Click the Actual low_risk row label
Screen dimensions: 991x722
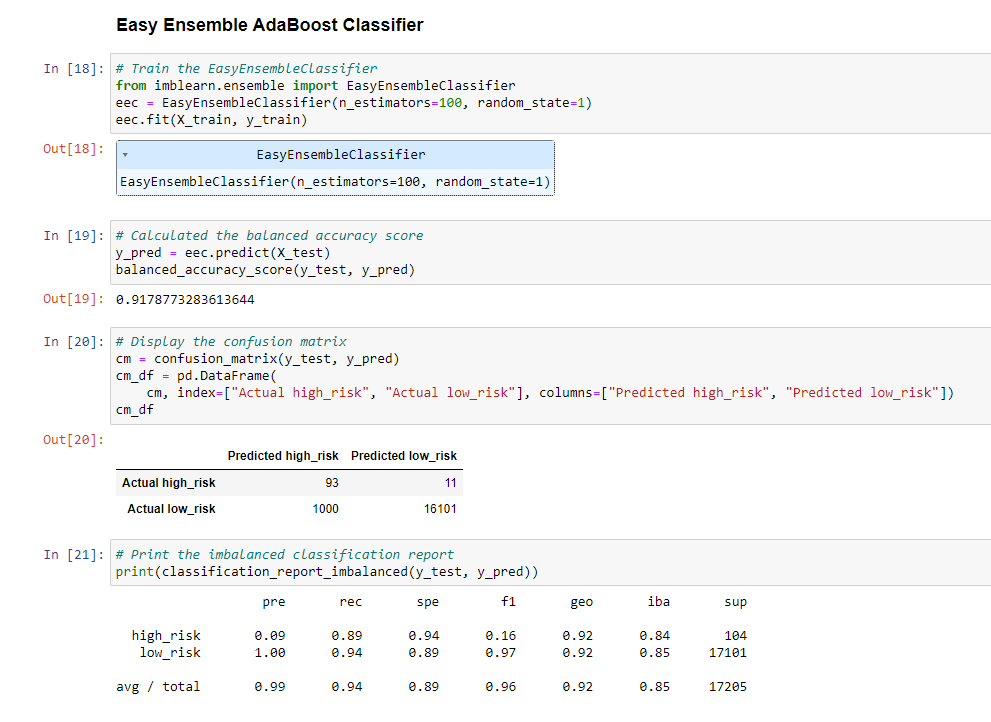coord(171,509)
